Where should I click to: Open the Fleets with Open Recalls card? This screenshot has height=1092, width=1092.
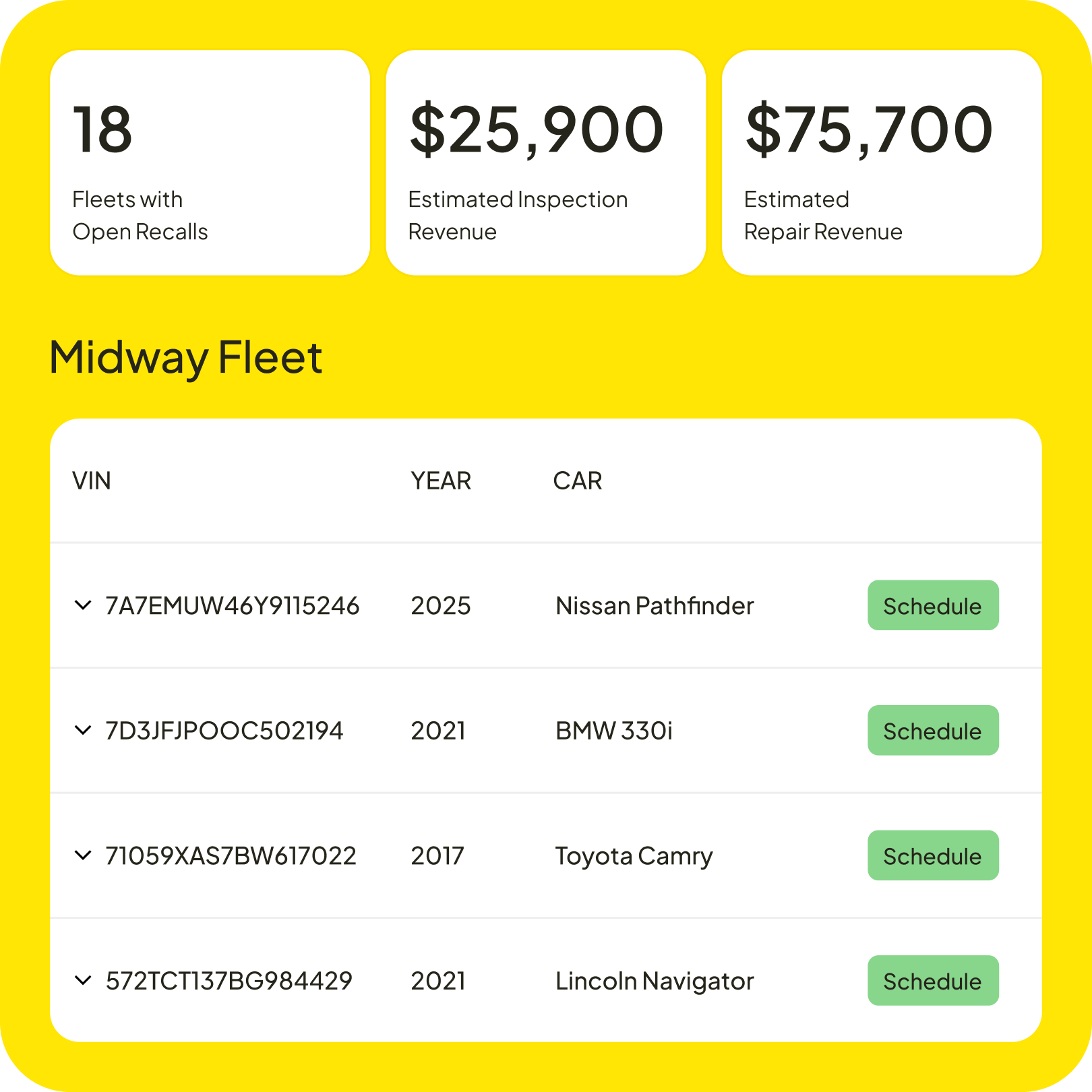click(x=210, y=162)
